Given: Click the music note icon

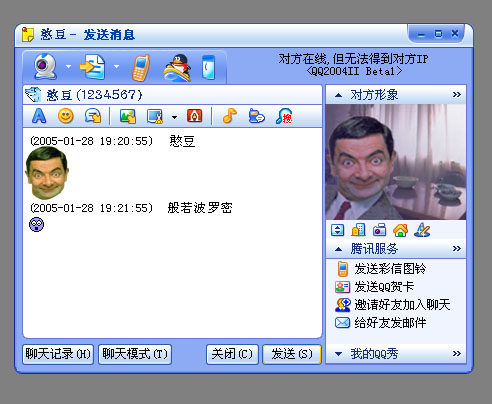Looking at the screenshot, I should click(x=229, y=116).
